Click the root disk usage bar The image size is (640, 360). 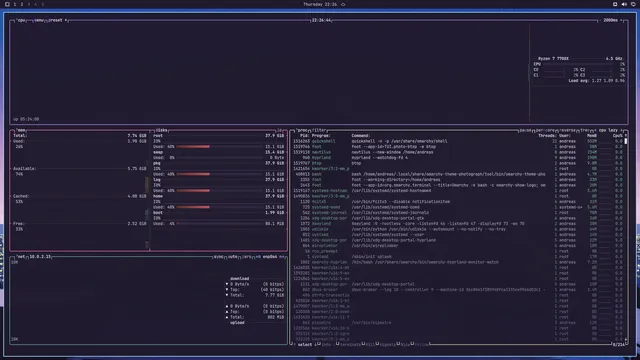(219, 147)
